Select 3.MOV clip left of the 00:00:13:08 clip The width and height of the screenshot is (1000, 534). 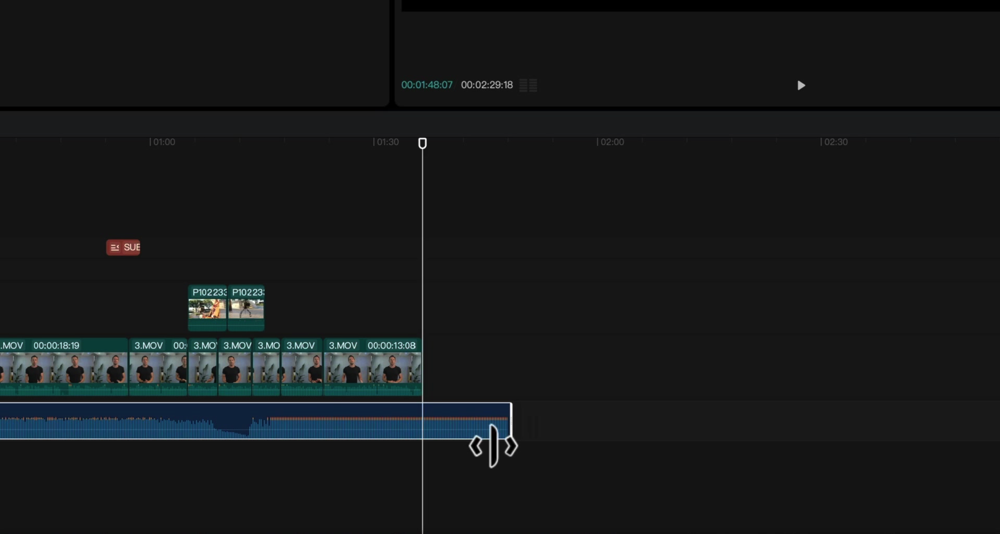pos(302,368)
